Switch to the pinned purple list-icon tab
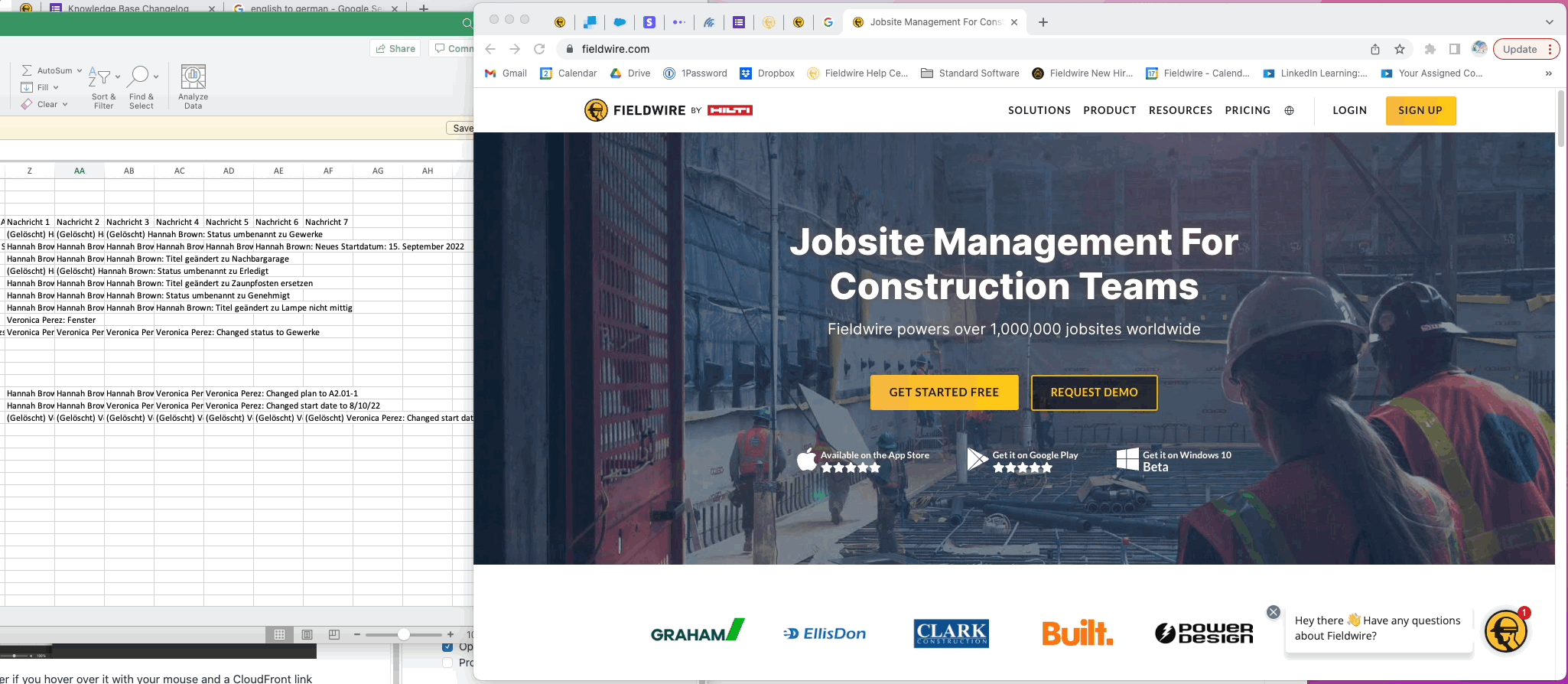The width and height of the screenshot is (1568, 684). [x=739, y=22]
